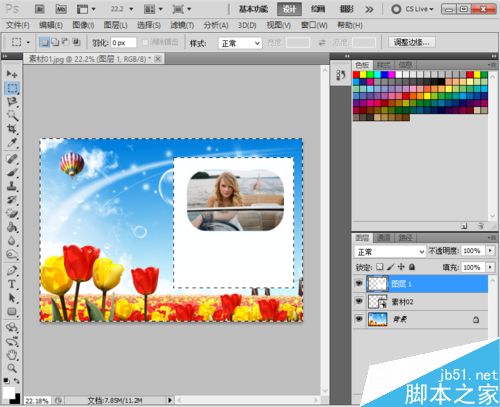Select the Horizontal Type tool
Screen dimensions: 500x407
12,284
